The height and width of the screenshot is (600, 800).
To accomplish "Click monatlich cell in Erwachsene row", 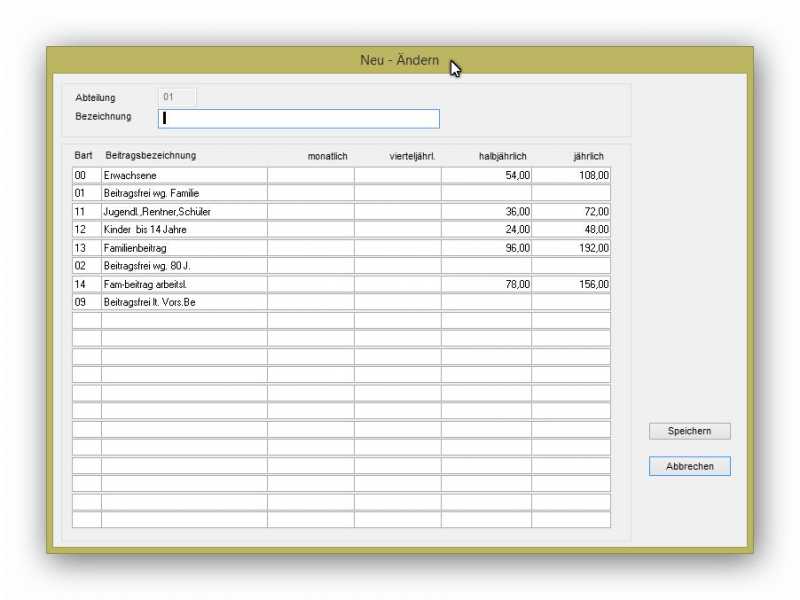I will coord(310,175).
